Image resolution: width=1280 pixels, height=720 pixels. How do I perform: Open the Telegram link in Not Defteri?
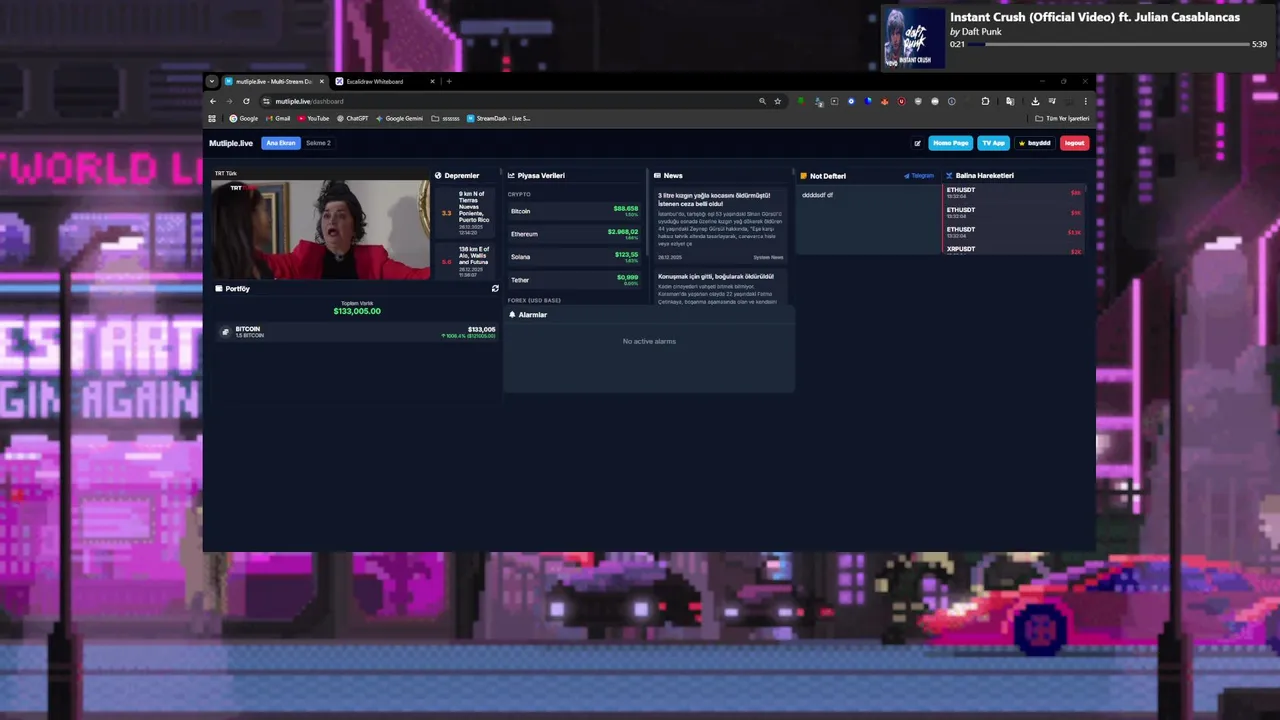[919, 176]
